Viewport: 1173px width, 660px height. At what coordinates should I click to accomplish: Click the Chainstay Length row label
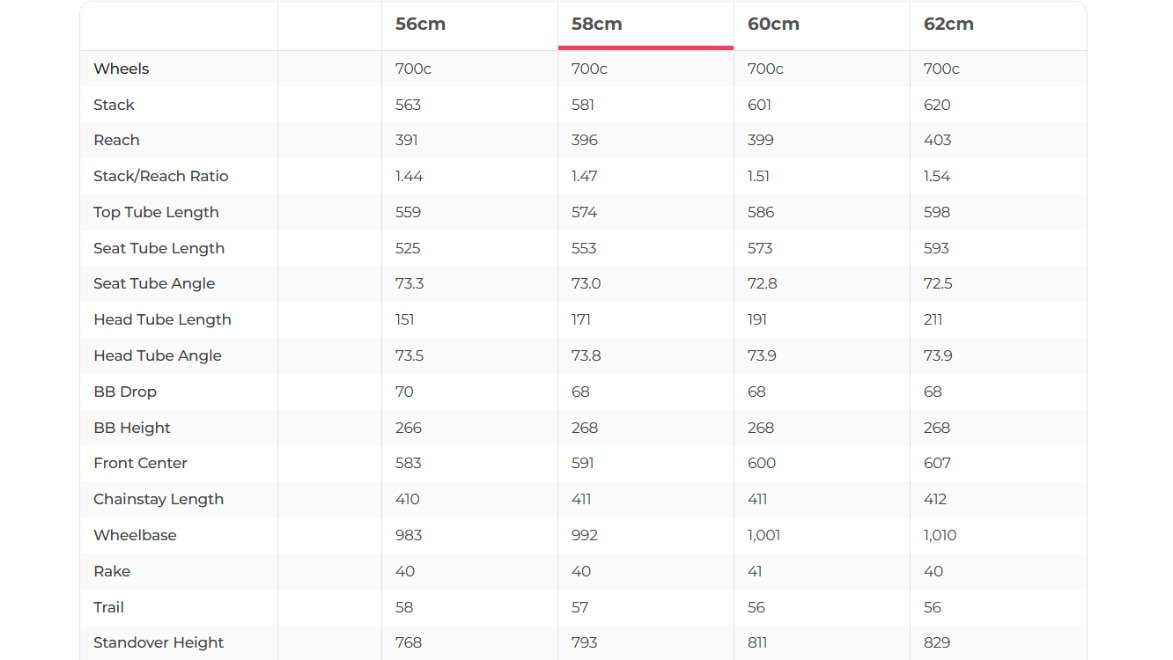pos(158,499)
